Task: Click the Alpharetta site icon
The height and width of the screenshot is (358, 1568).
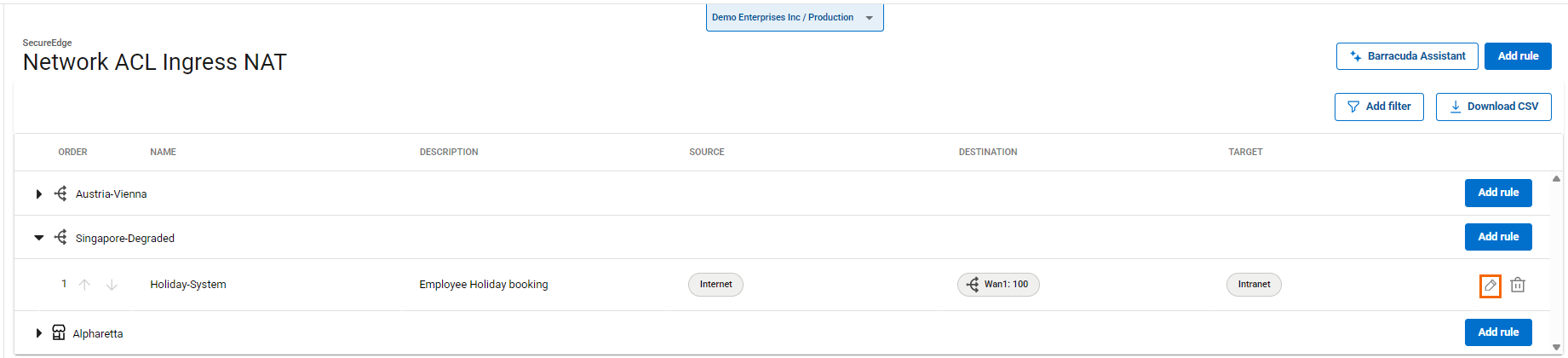Action: coord(59,332)
